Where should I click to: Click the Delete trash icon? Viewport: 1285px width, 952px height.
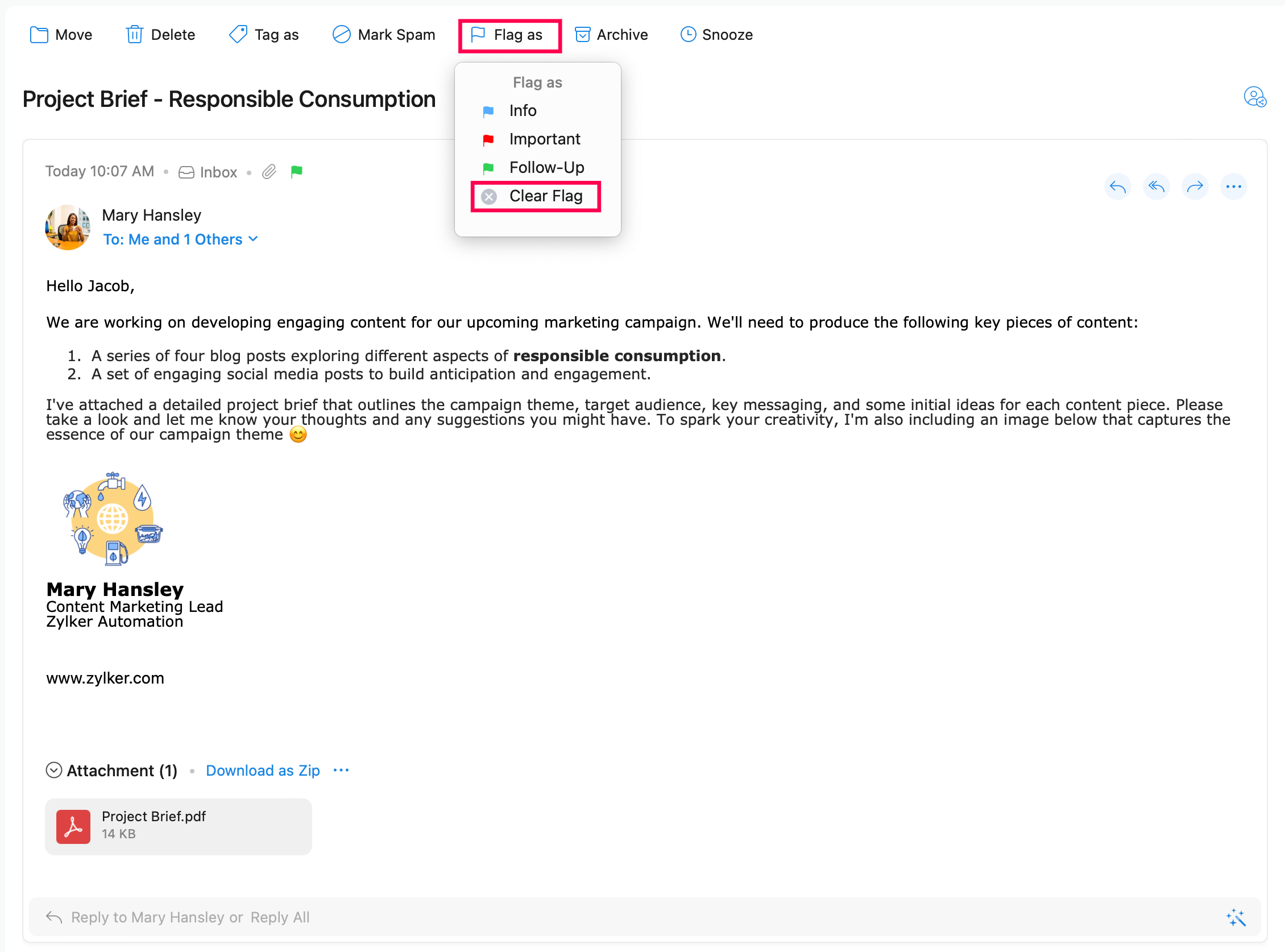coord(134,35)
